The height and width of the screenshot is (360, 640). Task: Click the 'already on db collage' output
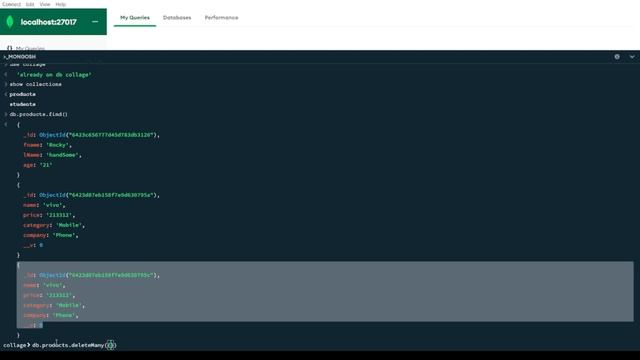[54, 75]
